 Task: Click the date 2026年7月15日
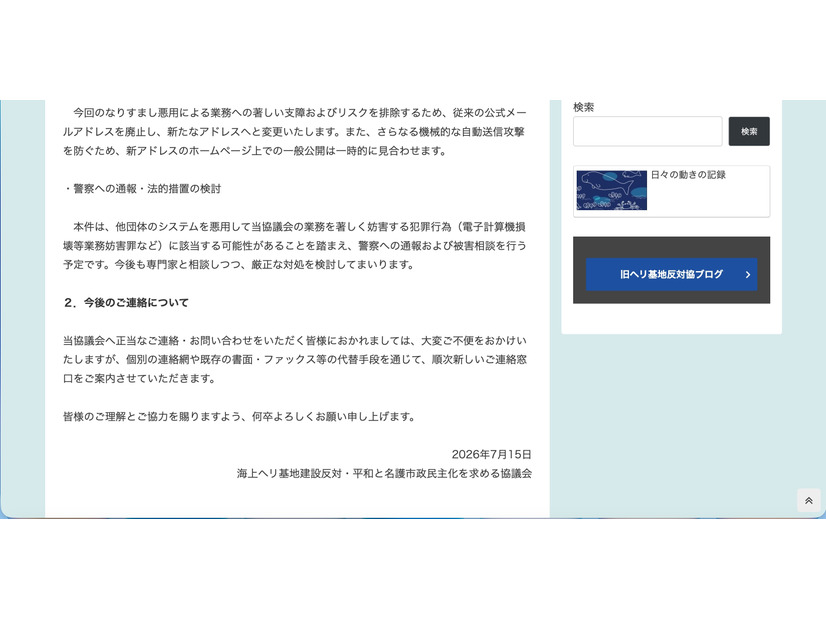[x=491, y=454]
